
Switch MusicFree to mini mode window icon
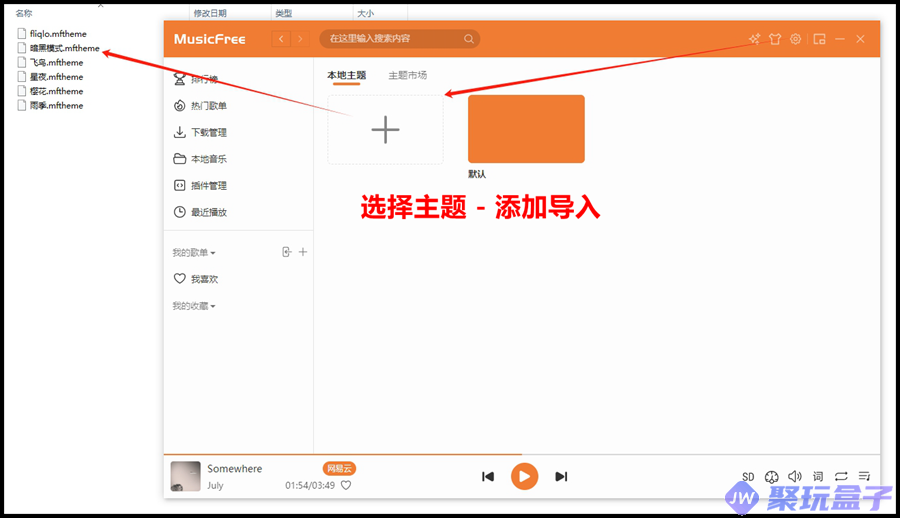(x=819, y=39)
